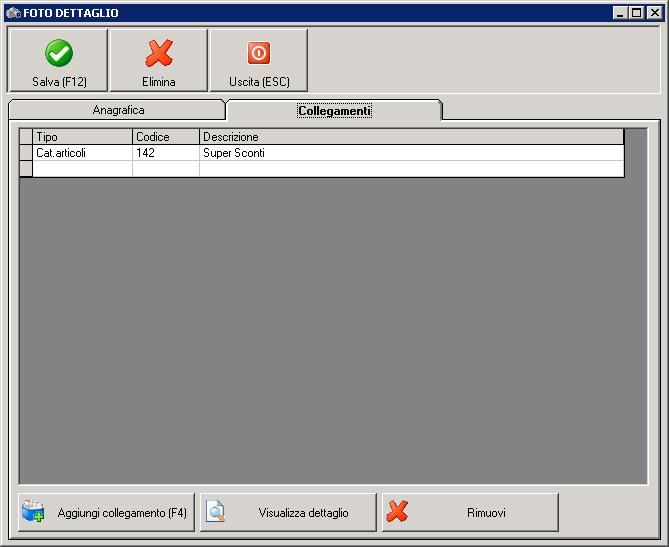
Task: Click the red X Elimina icon
Action: pyautogui.click(x=159, y=53)
